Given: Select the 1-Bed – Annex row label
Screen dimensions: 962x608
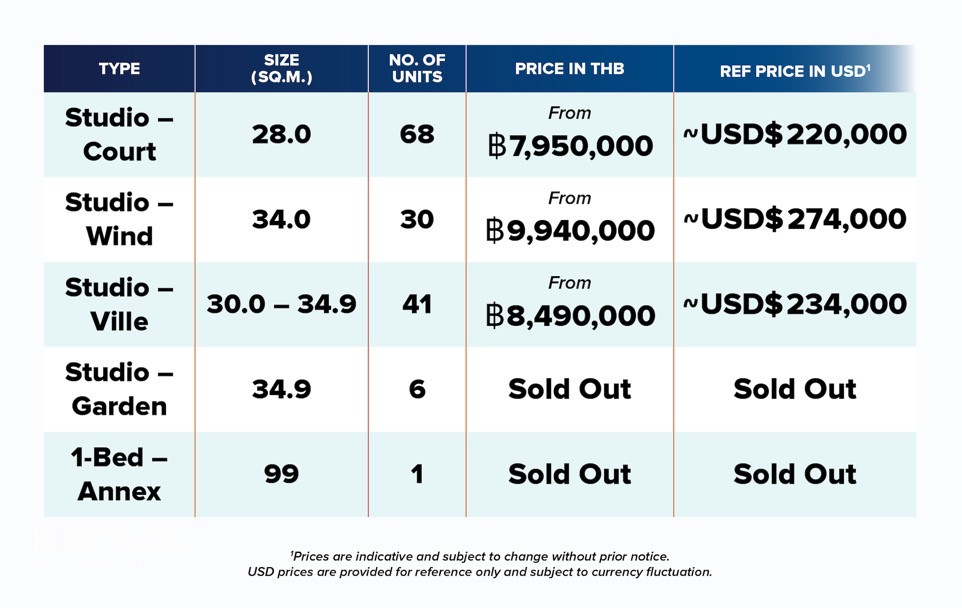Looking at the screenshot, I should pyautogui.click(x=119, y=474).
